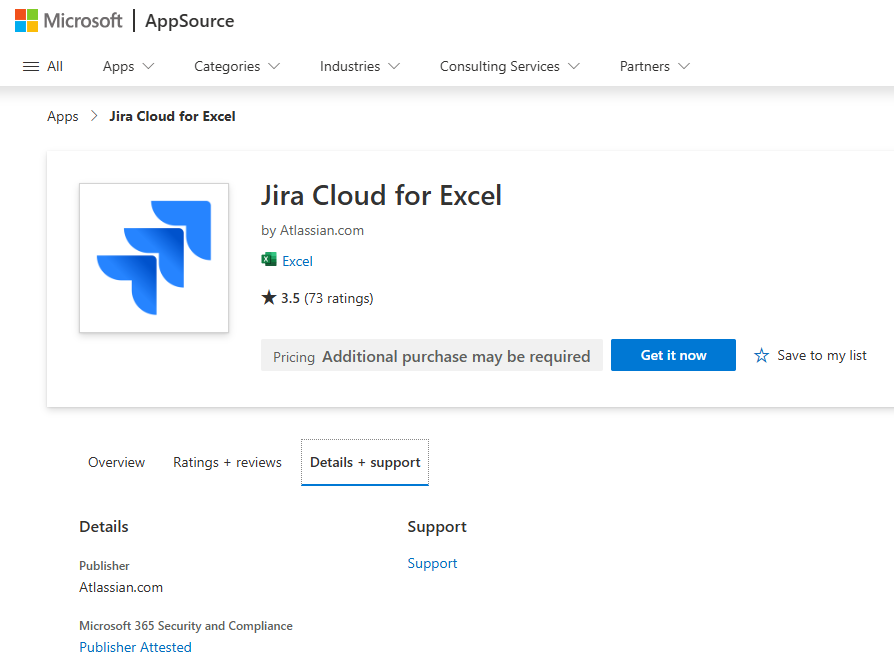Open the Excel product link

pyautogui.click(x=298, y=261)
